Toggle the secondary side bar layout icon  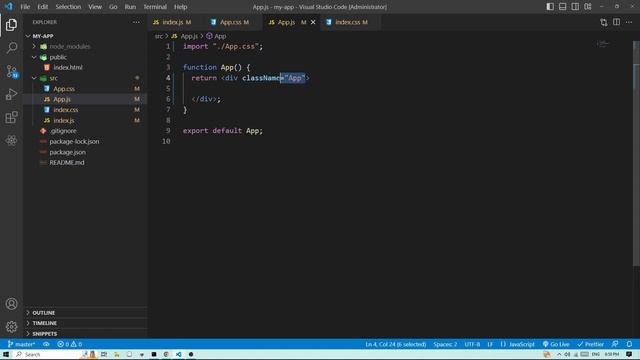[x=575, y=7]
